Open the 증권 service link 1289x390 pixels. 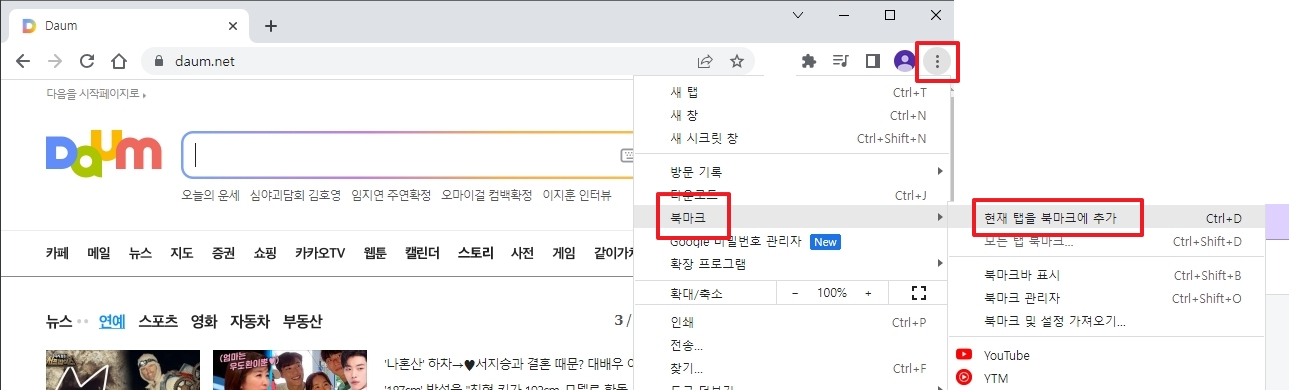pos(223,253)
